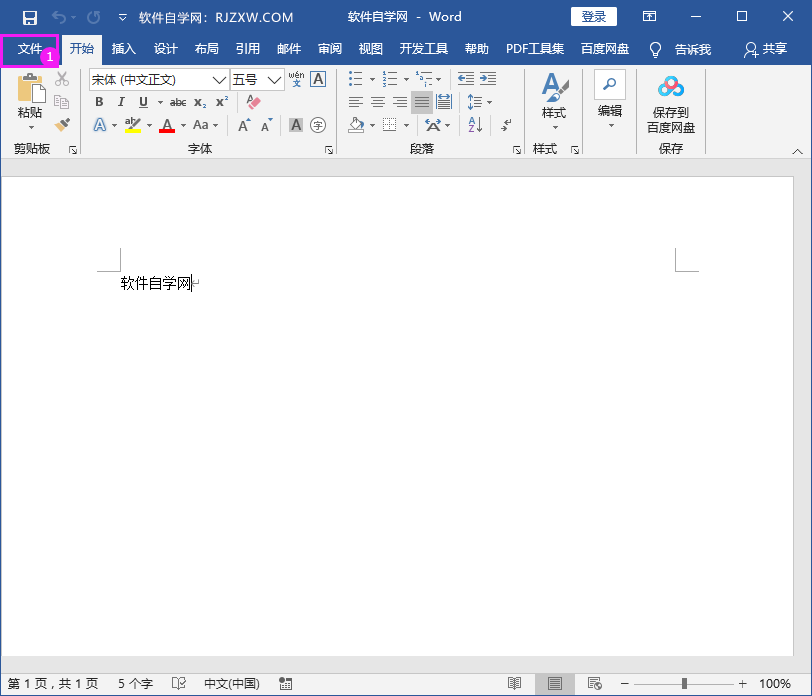Open the red Font Color swatch
Screen dimensions: 812x696
pos(168,124)
